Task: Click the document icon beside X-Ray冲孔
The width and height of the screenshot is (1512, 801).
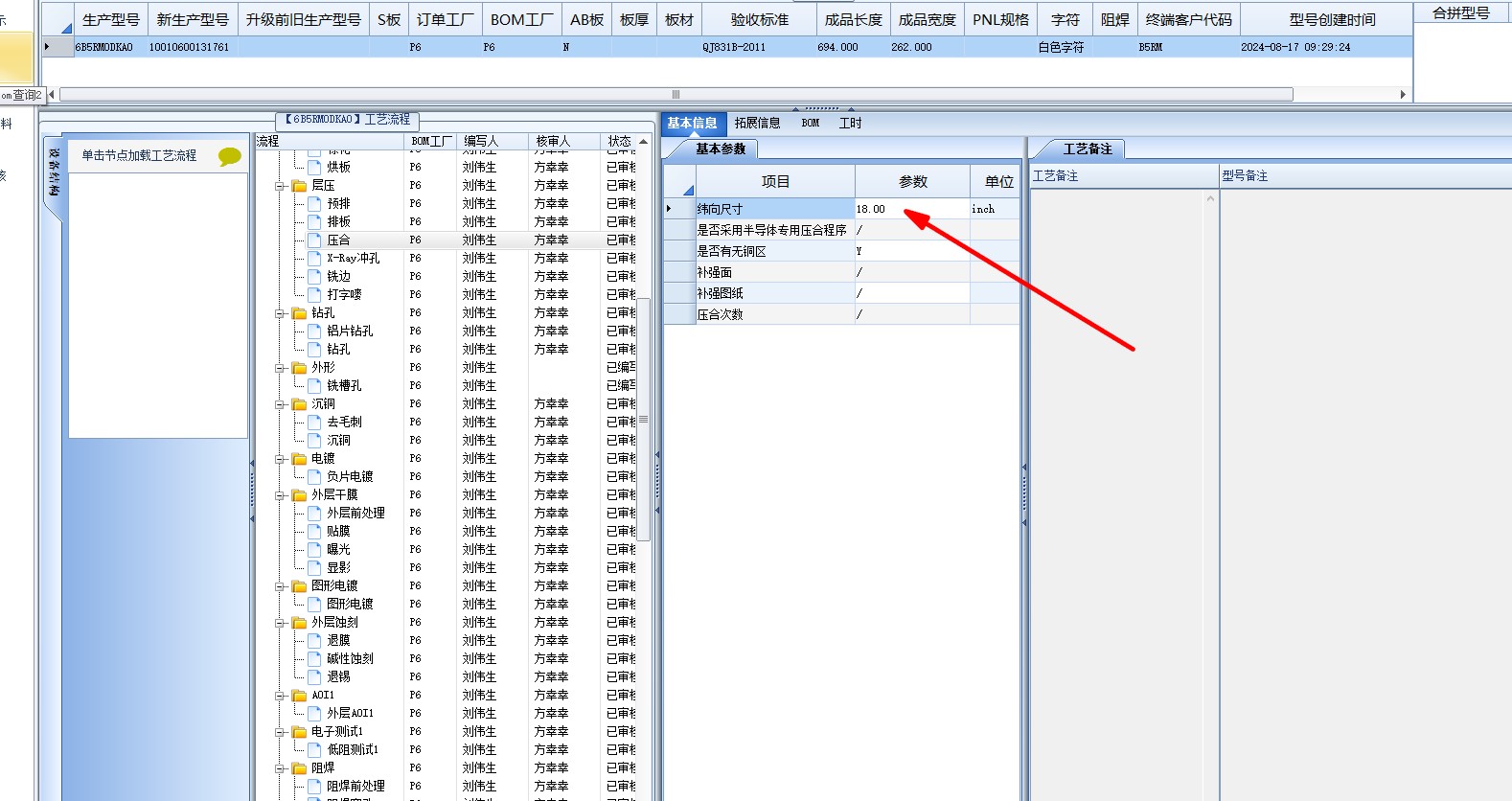Action: point(314,259)
